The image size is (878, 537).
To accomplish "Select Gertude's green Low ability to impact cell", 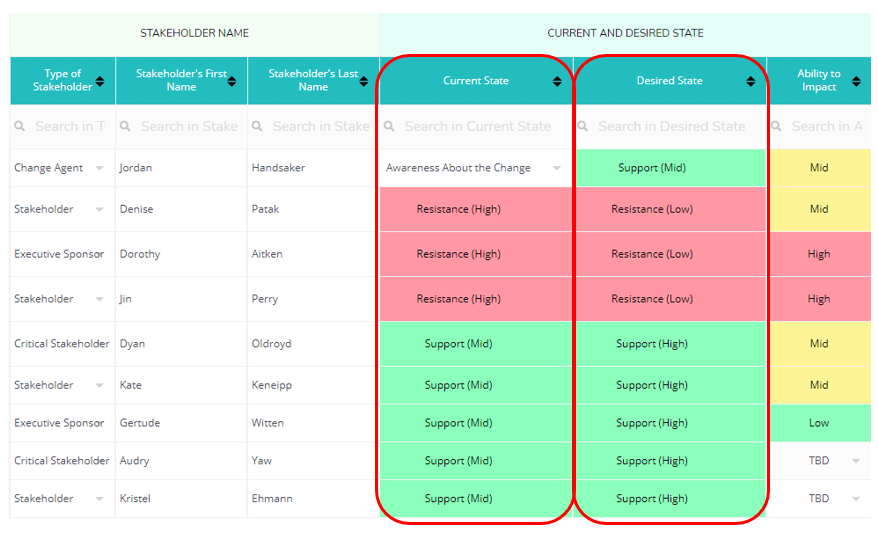I will [819, 423].
